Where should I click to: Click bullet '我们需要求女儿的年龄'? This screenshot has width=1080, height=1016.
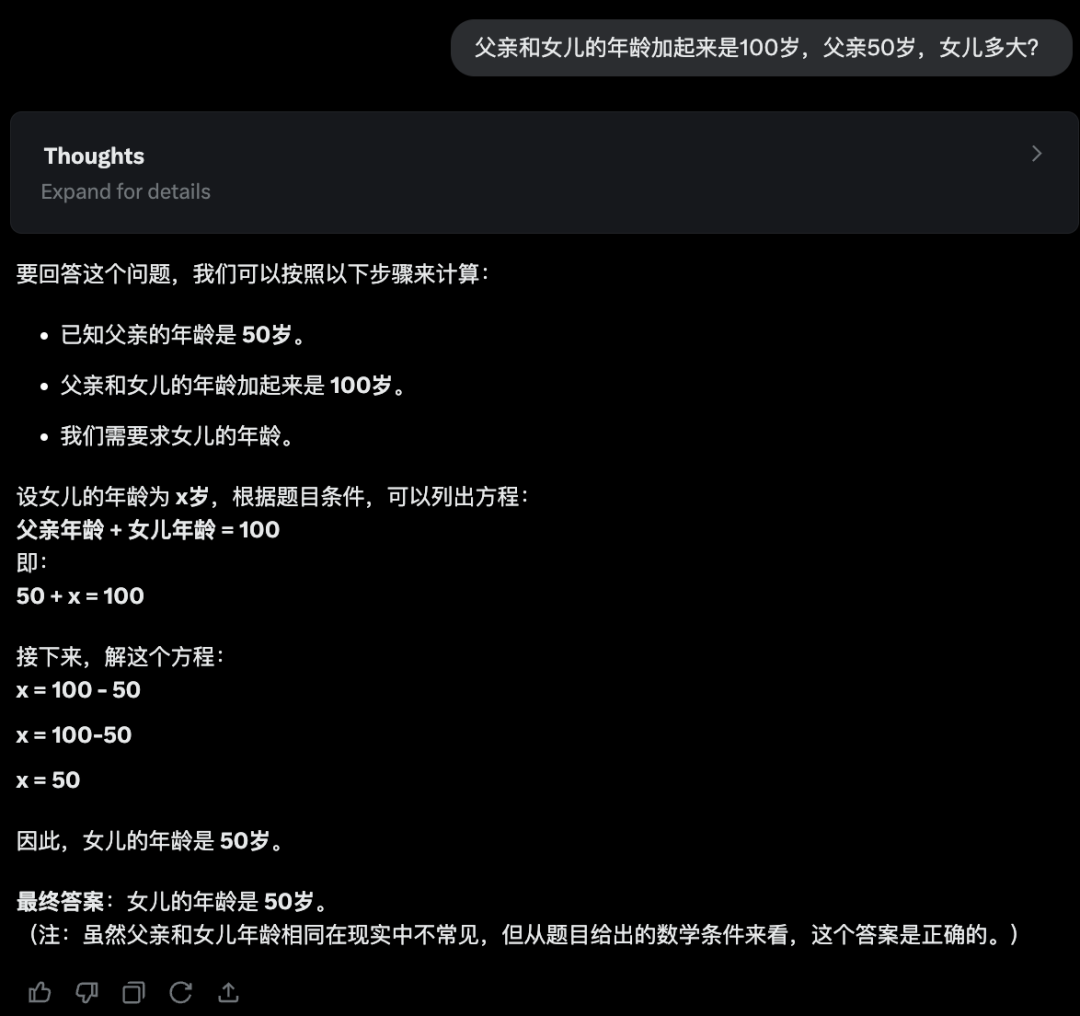pyautogui.click(x=177, y=435)
